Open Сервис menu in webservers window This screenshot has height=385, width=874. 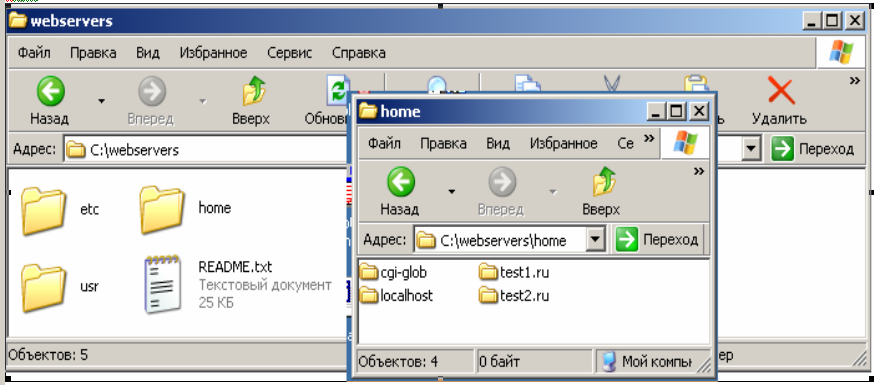(290, 53)
